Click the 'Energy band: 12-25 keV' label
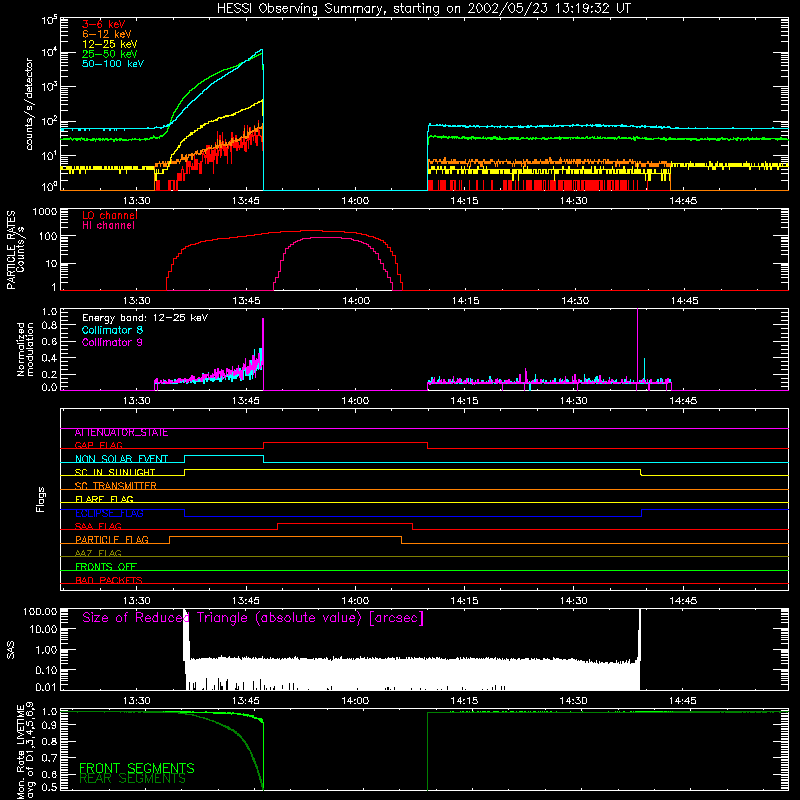Viewport: 800px width, 800px height. tap(145, 318)
